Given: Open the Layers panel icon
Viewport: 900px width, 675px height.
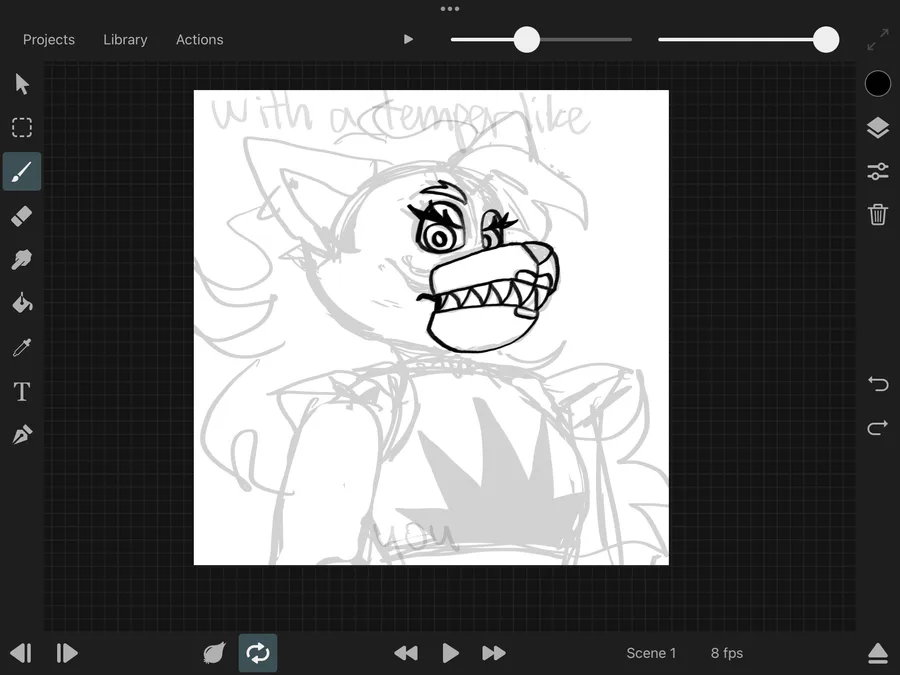Looking at the screenshot, I should pos(878,127).
